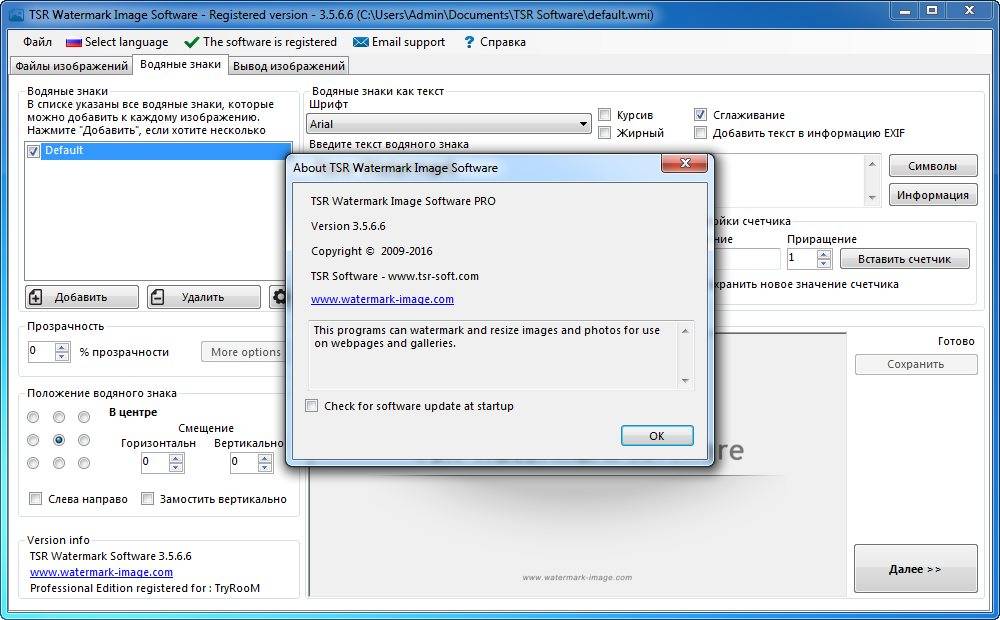Click the Горизонтальн offset input field
This screenshot has height=620, width=1000.
tap(155, 462)
